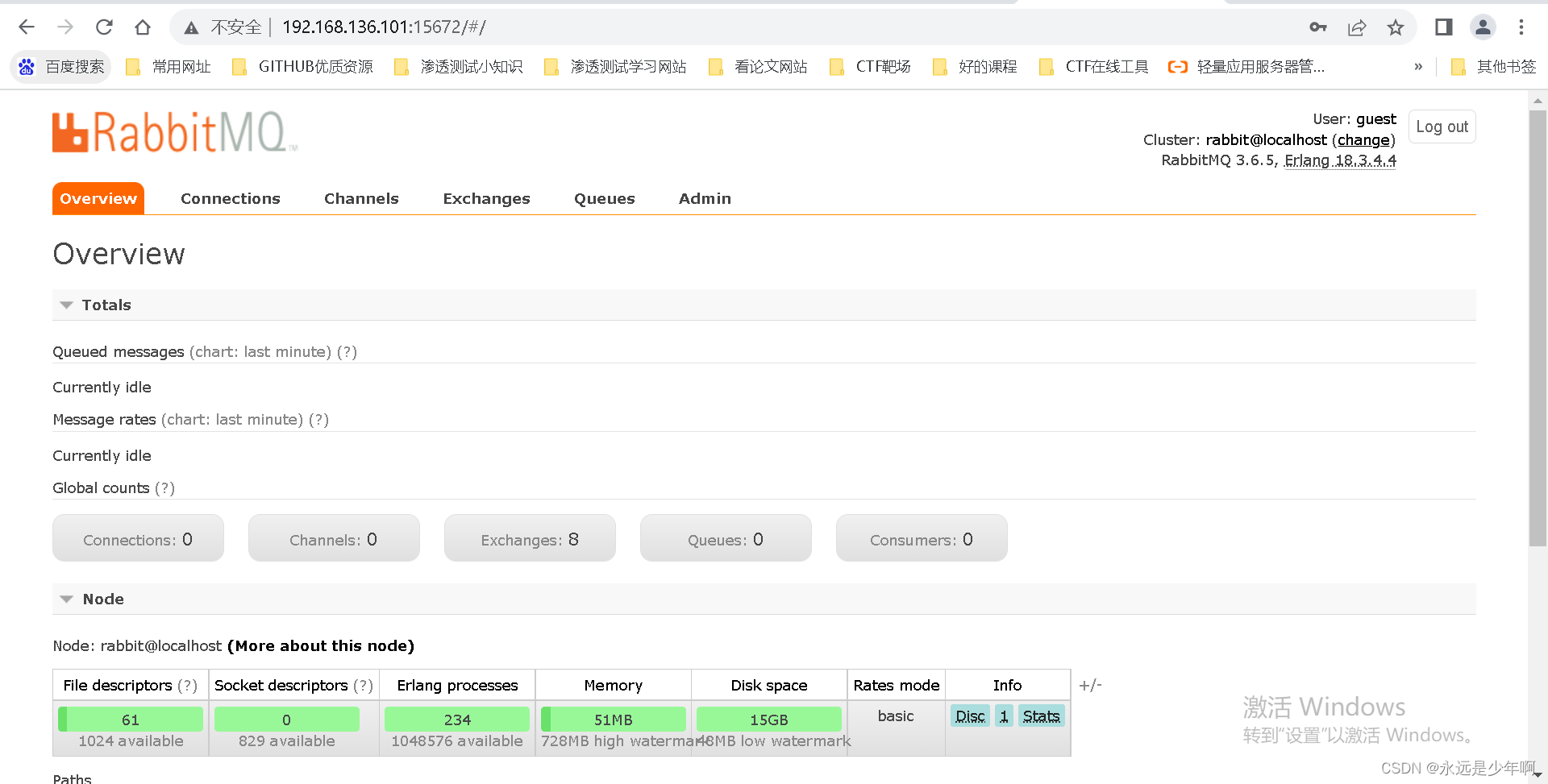Toggle node table columns with +/-
The width and height of the screenshot is (1548, 784).
[x=1090, y=686]
